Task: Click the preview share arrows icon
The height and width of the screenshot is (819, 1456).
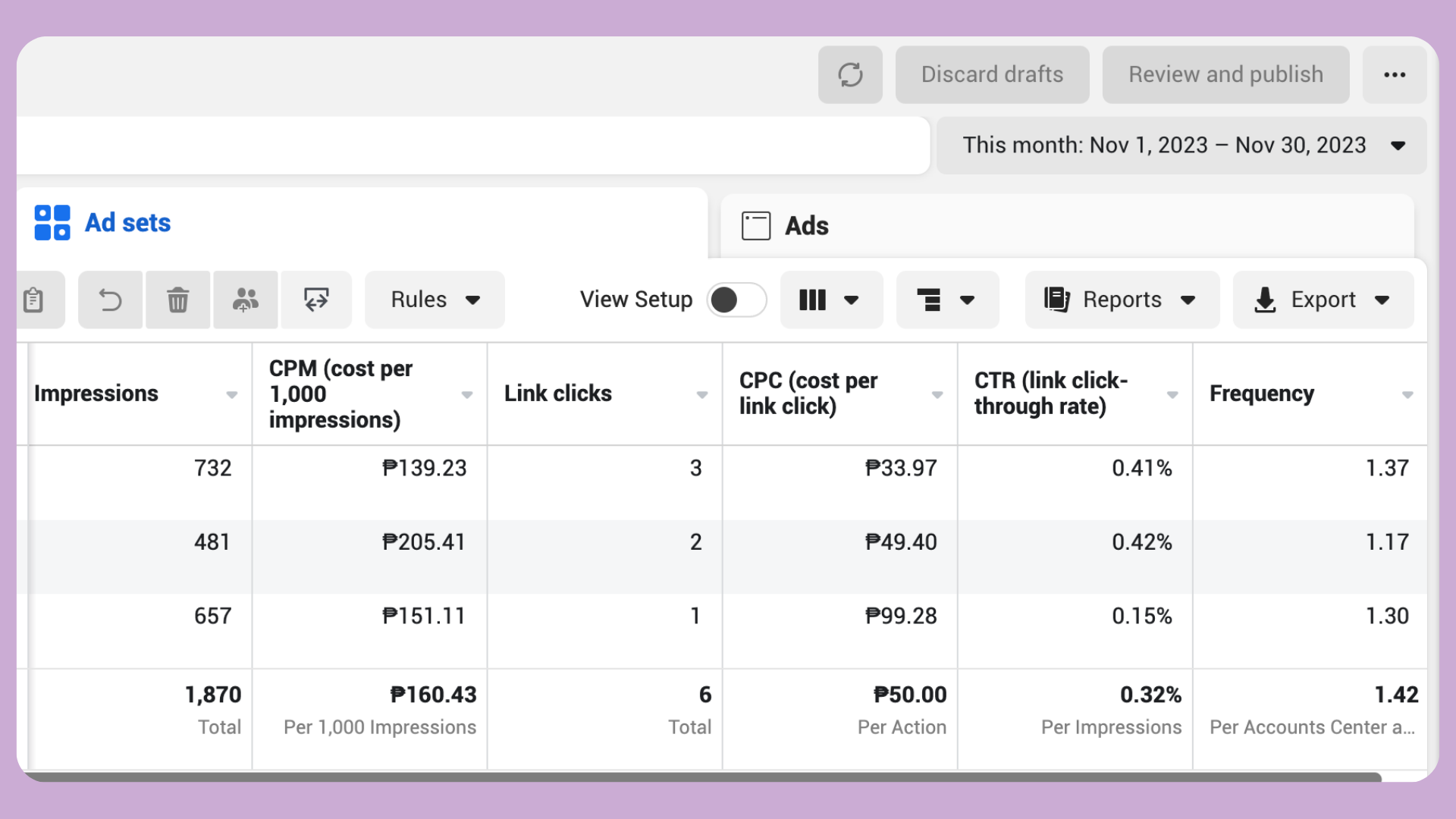Action: 316,300
